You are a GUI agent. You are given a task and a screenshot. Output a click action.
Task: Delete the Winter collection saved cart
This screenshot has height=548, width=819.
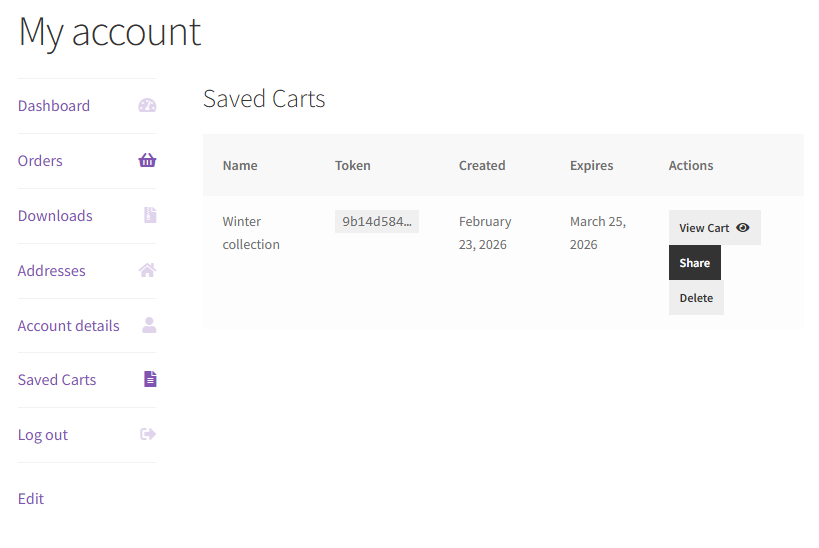(x=696, y=298)
